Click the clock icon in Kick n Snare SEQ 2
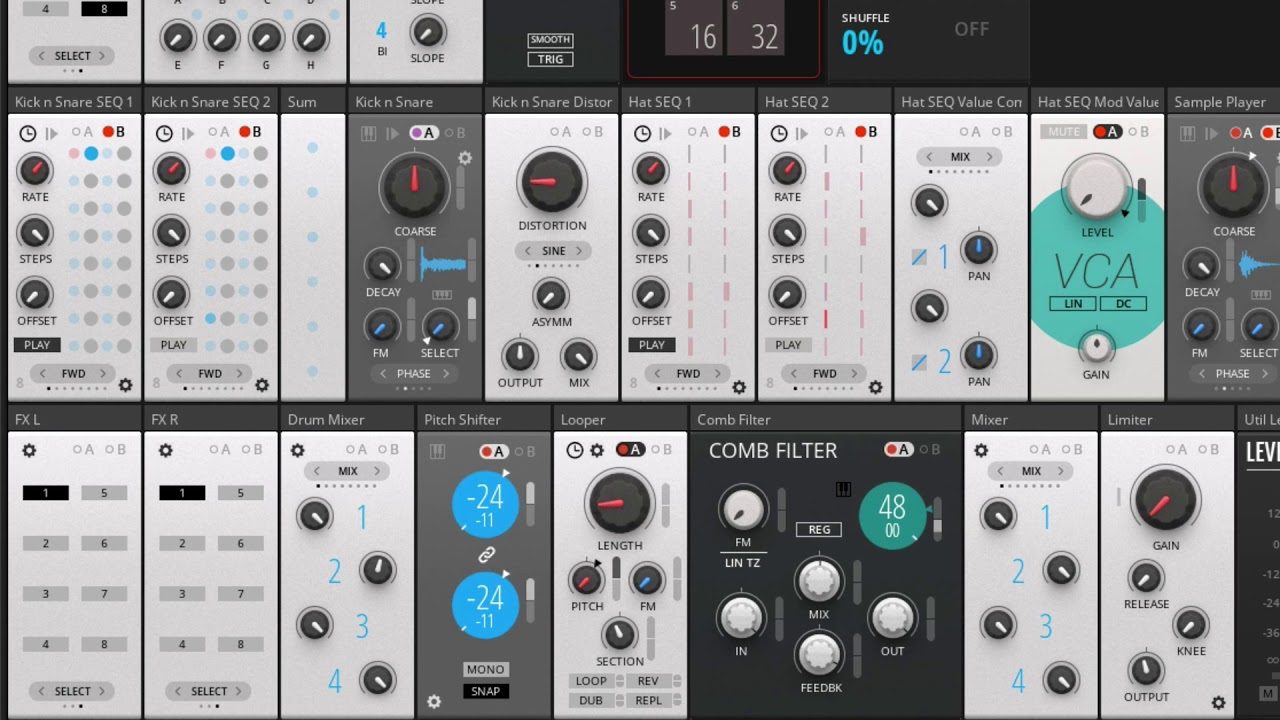 tap(163, 133)
